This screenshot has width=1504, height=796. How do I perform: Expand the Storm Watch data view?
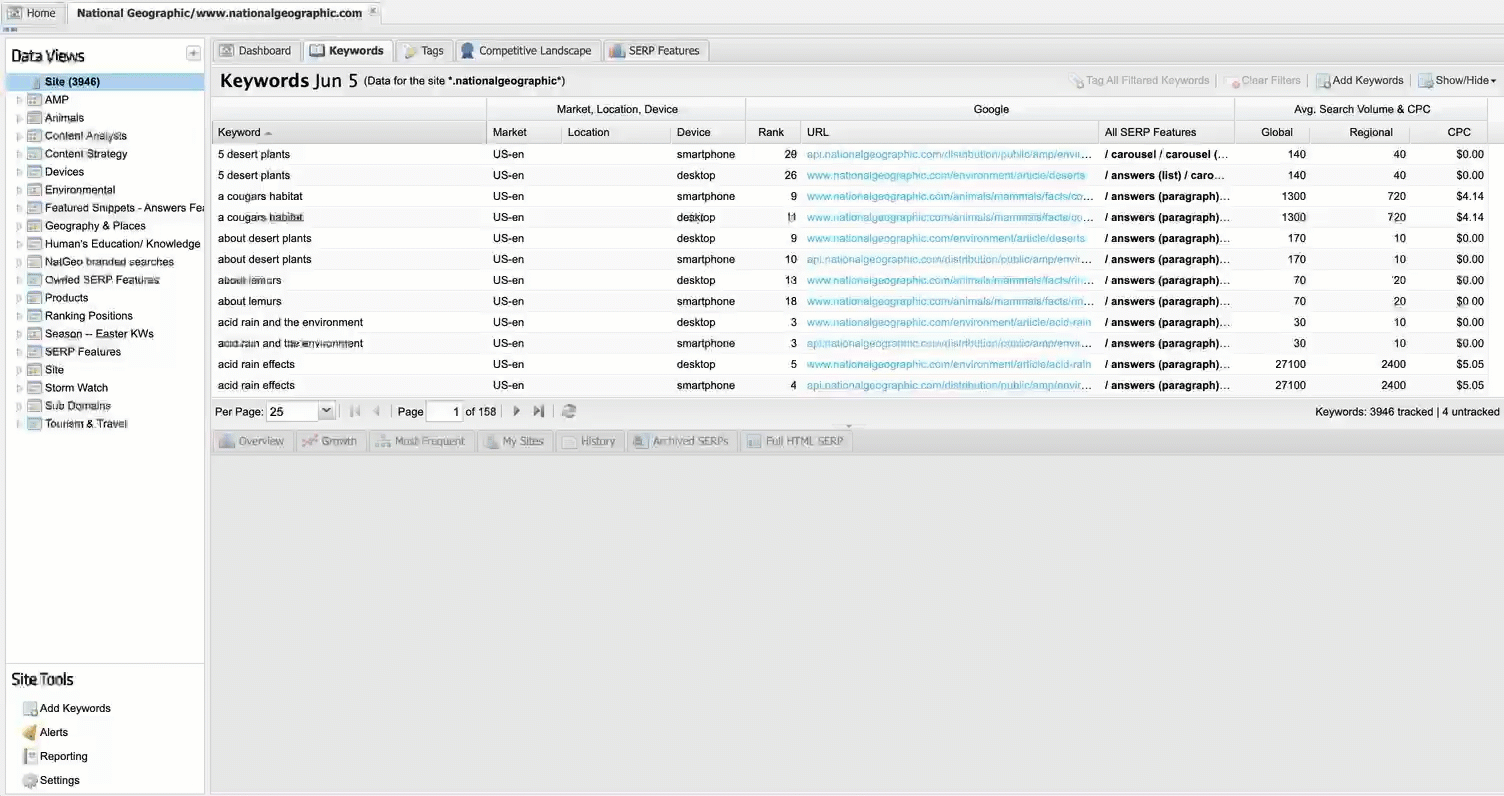19,388
